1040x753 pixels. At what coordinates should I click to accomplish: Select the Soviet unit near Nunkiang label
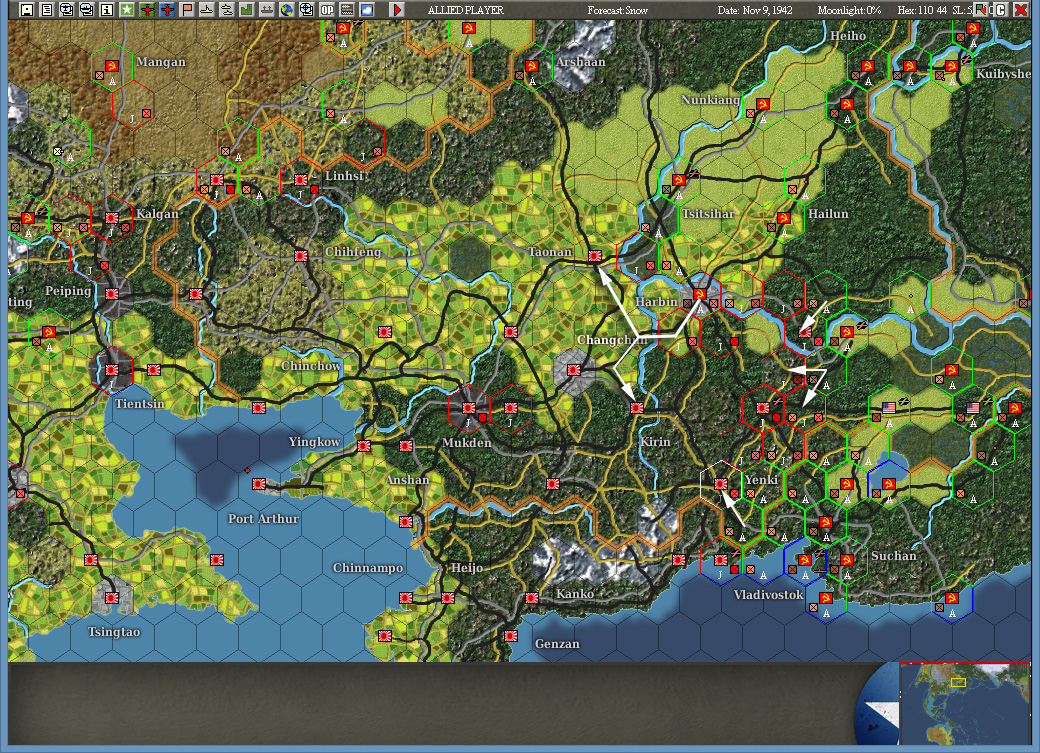tap(763, 105)
